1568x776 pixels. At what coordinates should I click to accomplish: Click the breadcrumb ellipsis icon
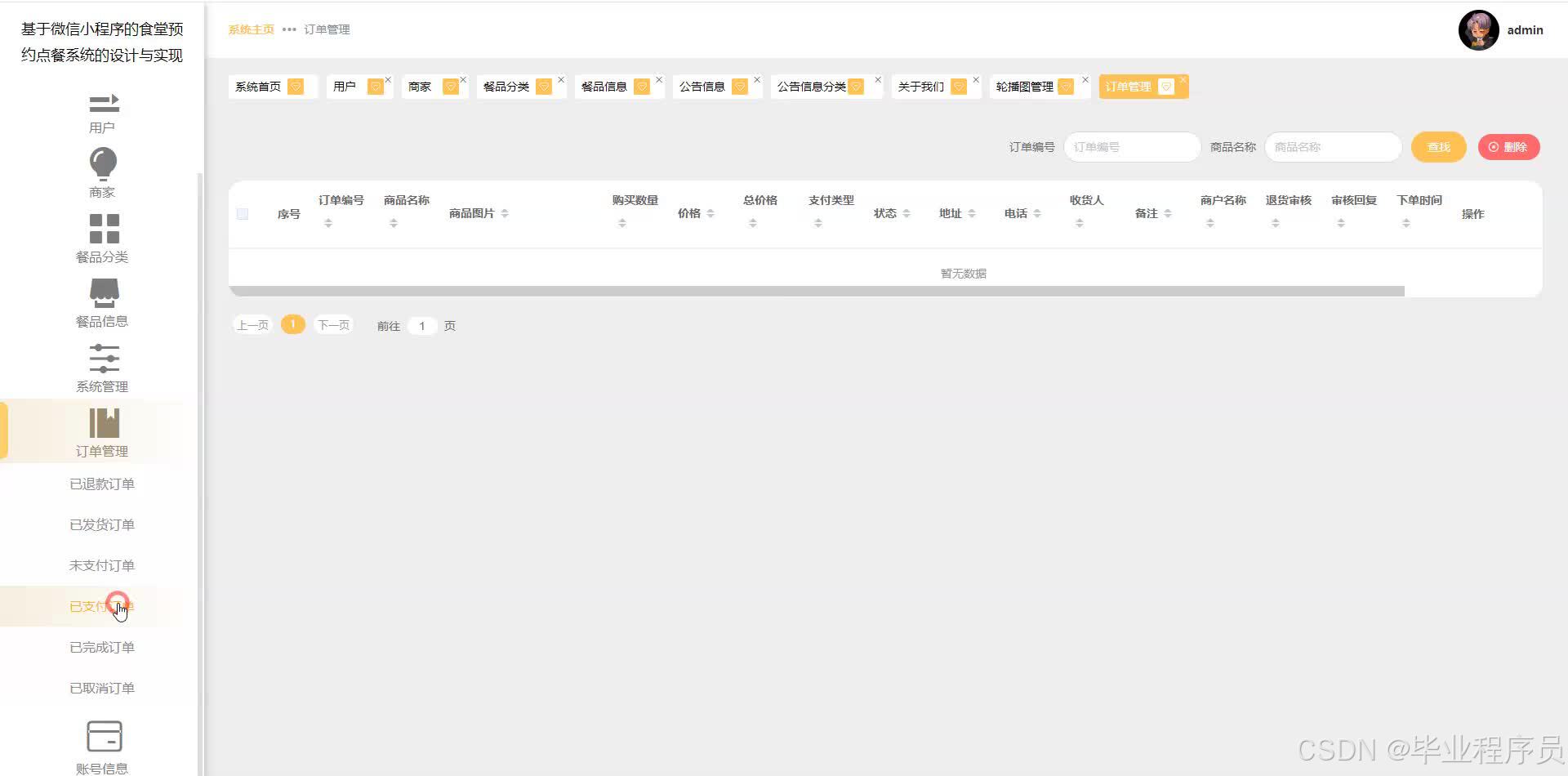click(x=289, y=29)
